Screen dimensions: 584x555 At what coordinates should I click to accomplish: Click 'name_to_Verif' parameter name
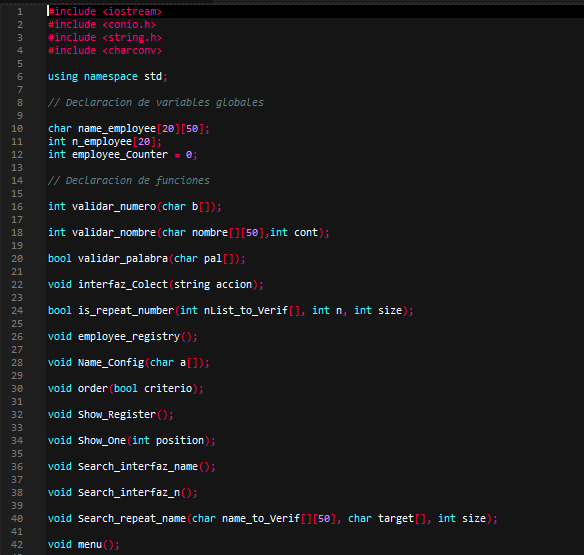tap(261, 518)
